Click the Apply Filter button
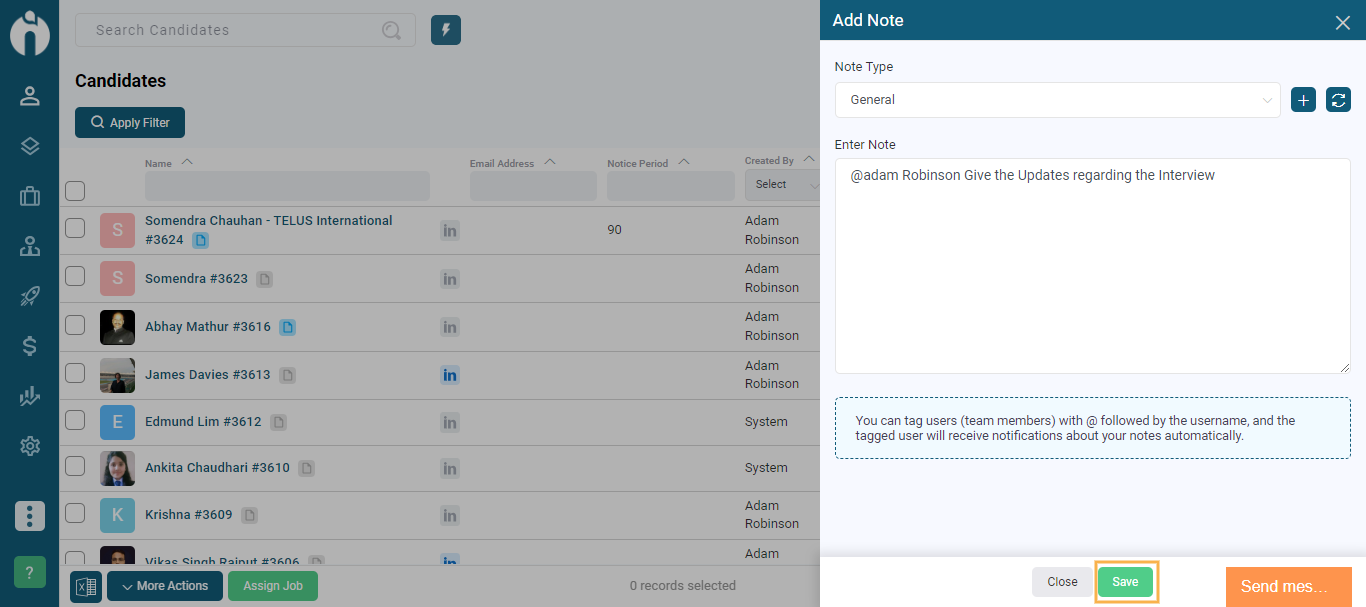Viewport: 1366px width, 607px height. tap(130, 122)
